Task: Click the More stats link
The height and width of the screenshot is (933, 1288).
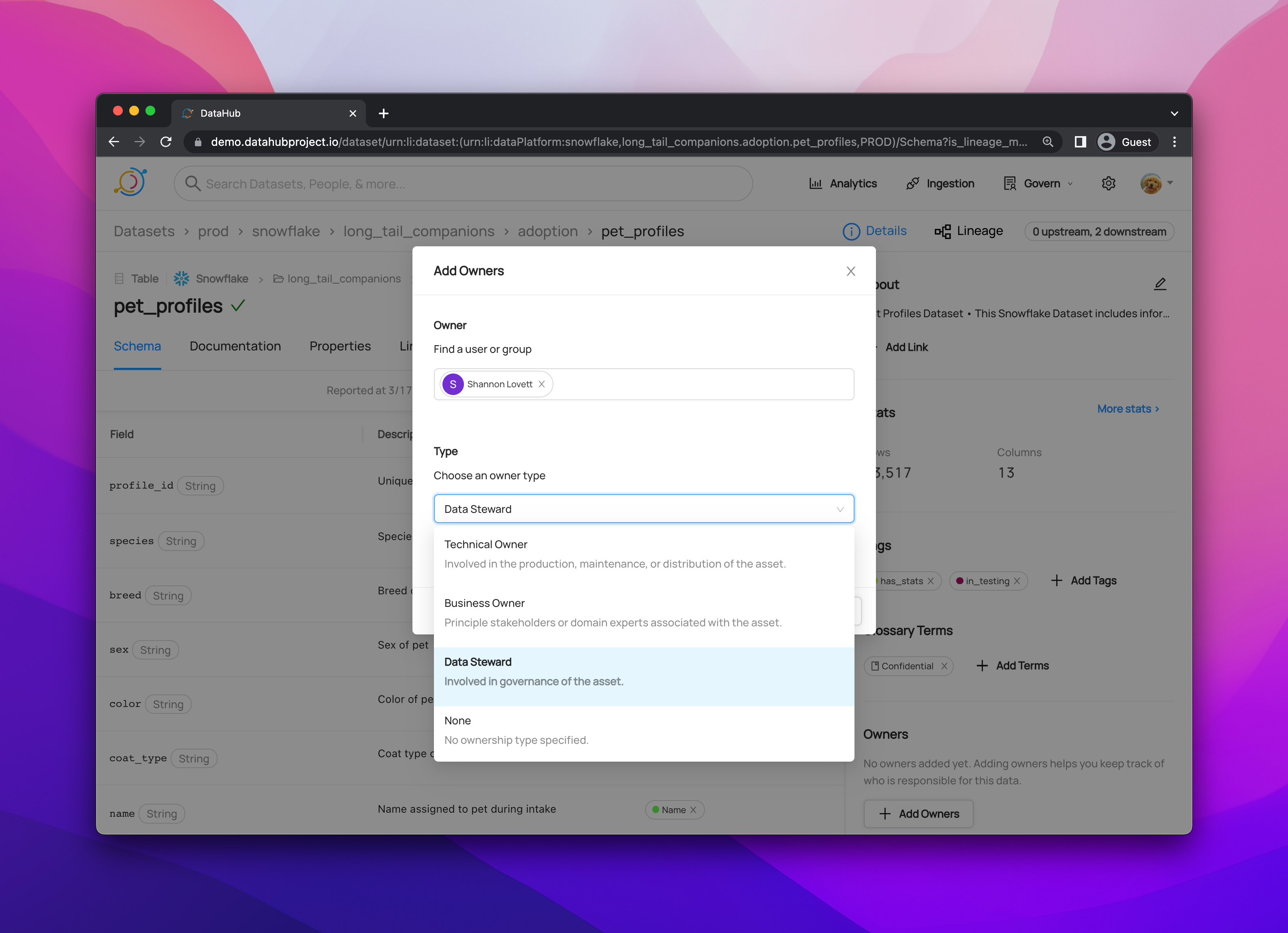Action: [1127, 409]
